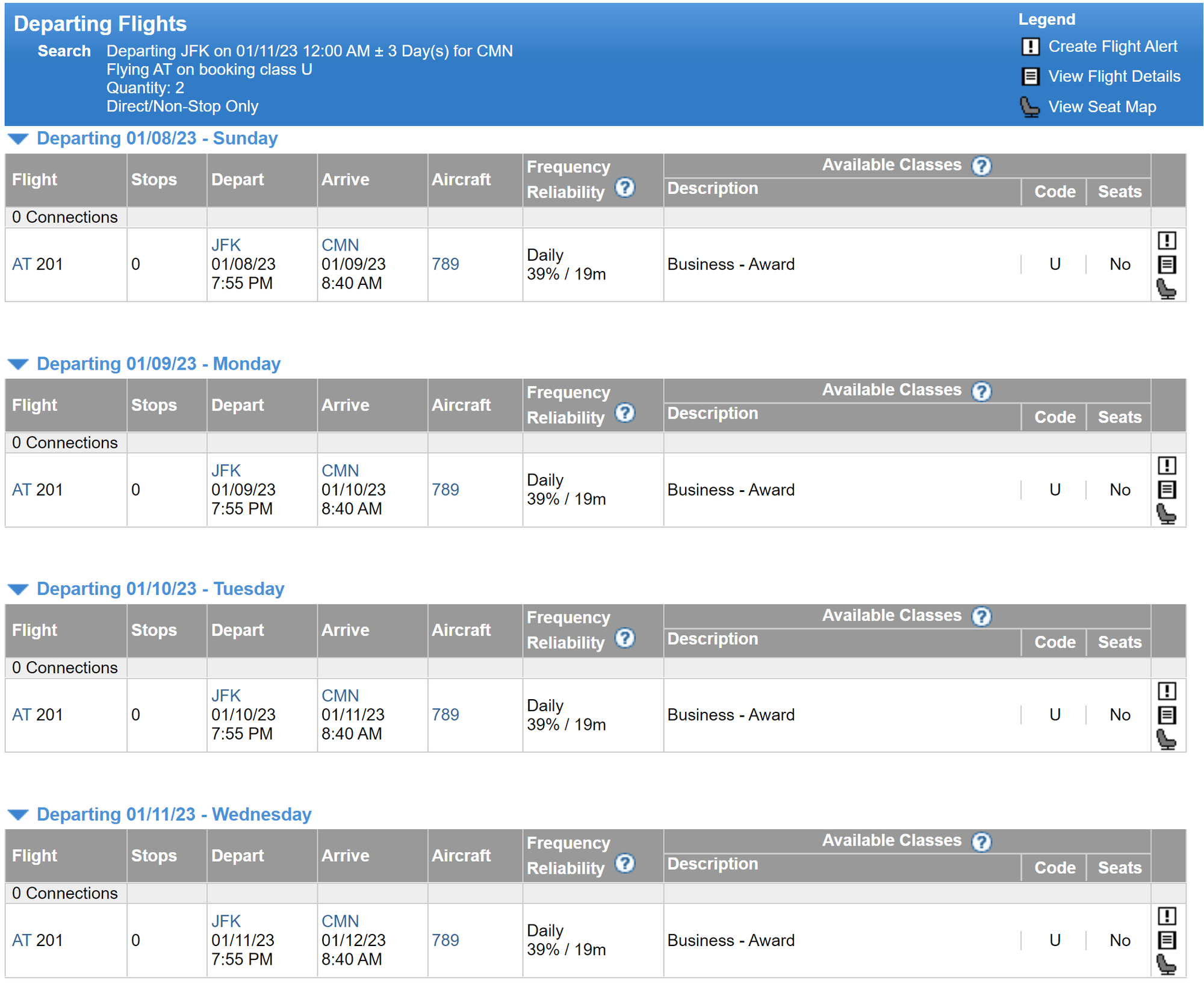Collapse Departing 01/08/23 Sunday section

tap(18, 139)
